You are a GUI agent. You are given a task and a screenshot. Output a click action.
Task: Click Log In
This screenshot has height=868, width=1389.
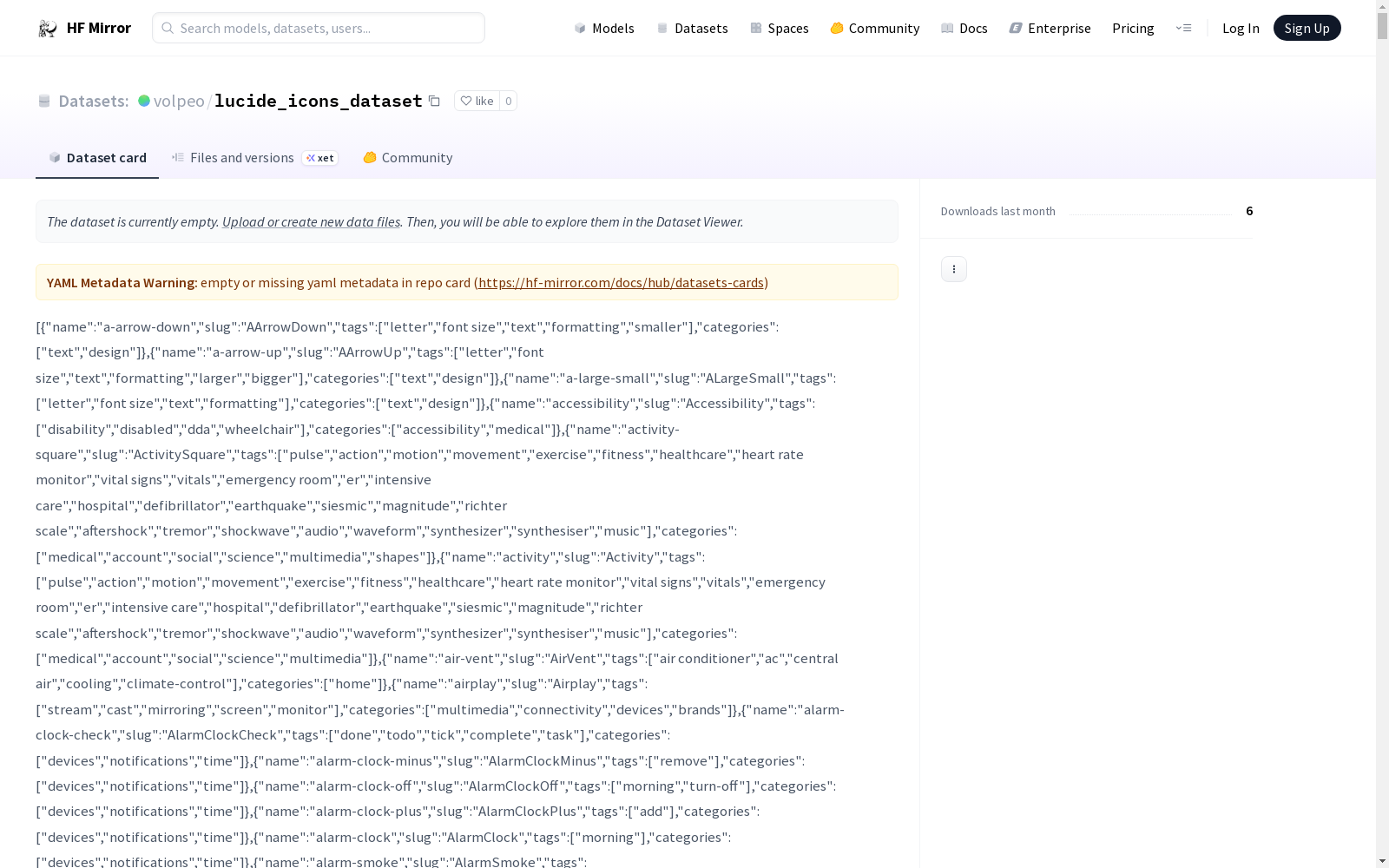(1241, 28)
